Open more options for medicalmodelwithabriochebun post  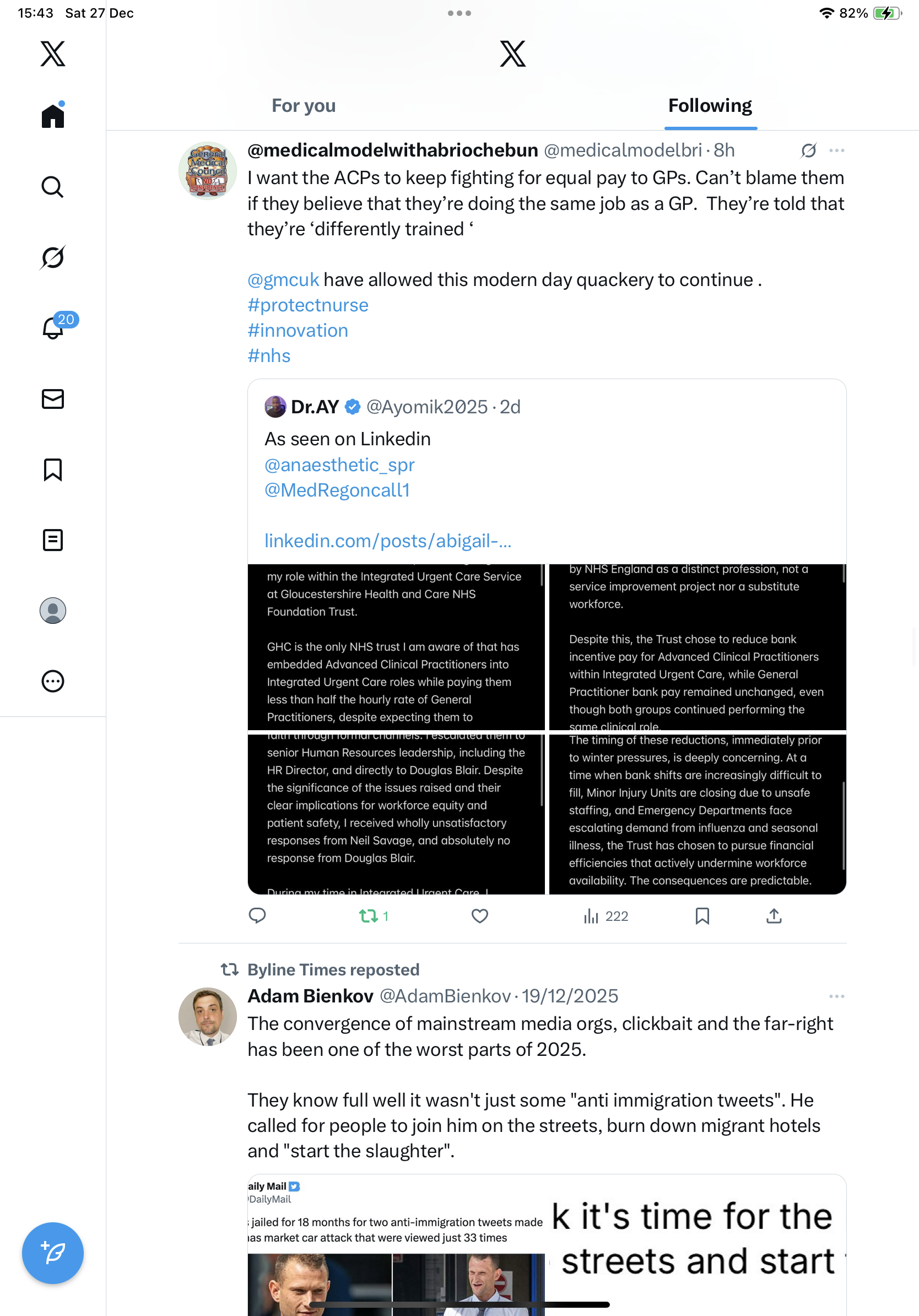click(836, 151)
